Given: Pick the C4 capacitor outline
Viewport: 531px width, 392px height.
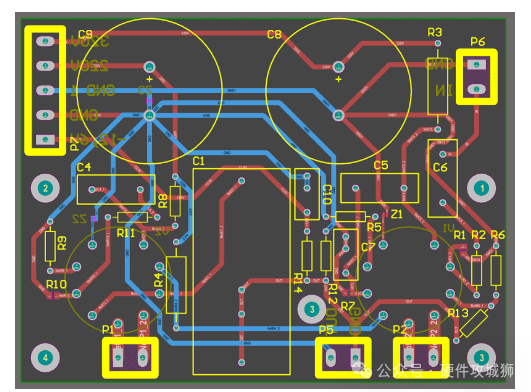Looking at the screenshot, I should (116, 190).
